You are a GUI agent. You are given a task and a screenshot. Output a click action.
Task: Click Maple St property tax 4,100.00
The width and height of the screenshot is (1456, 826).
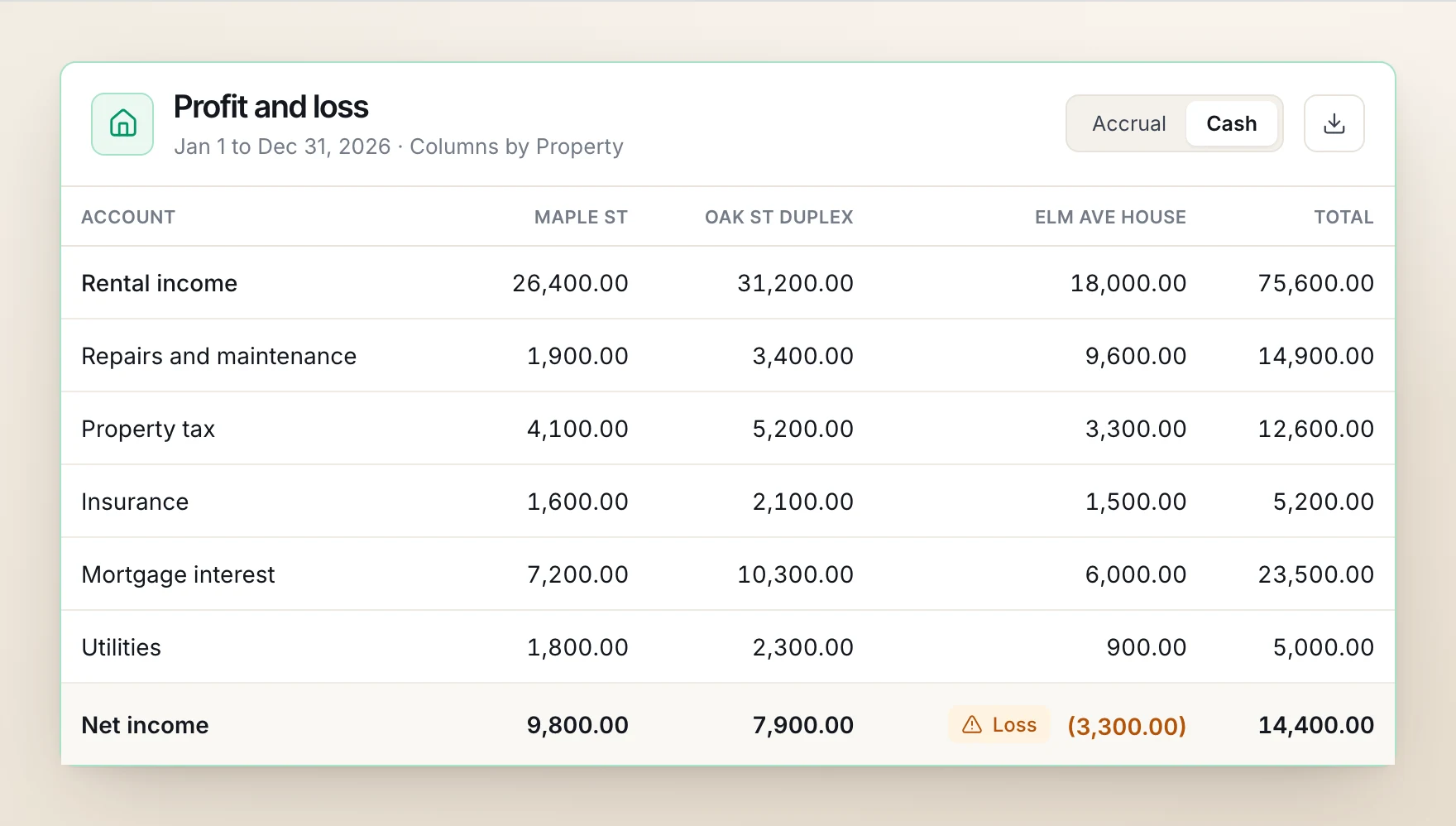[577, 429]
